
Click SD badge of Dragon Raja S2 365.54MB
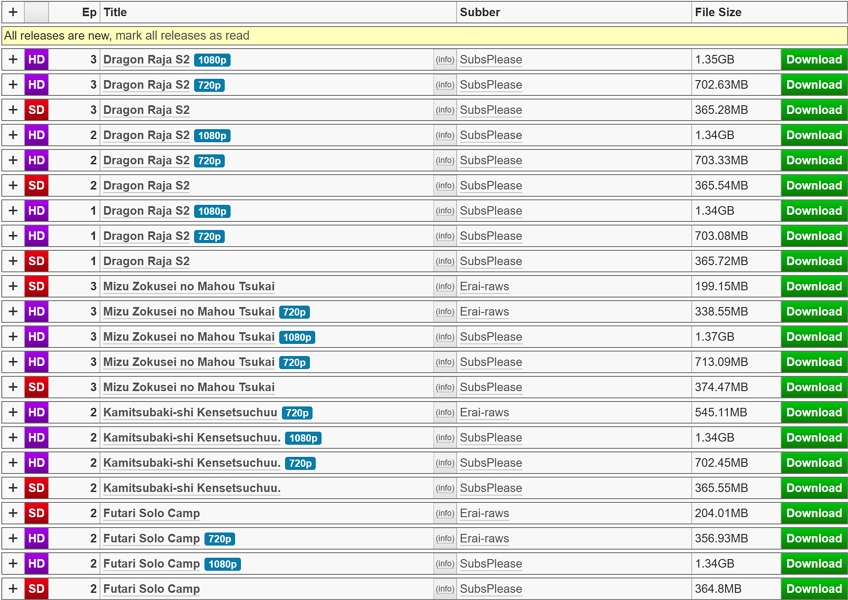tap(36, 186)
